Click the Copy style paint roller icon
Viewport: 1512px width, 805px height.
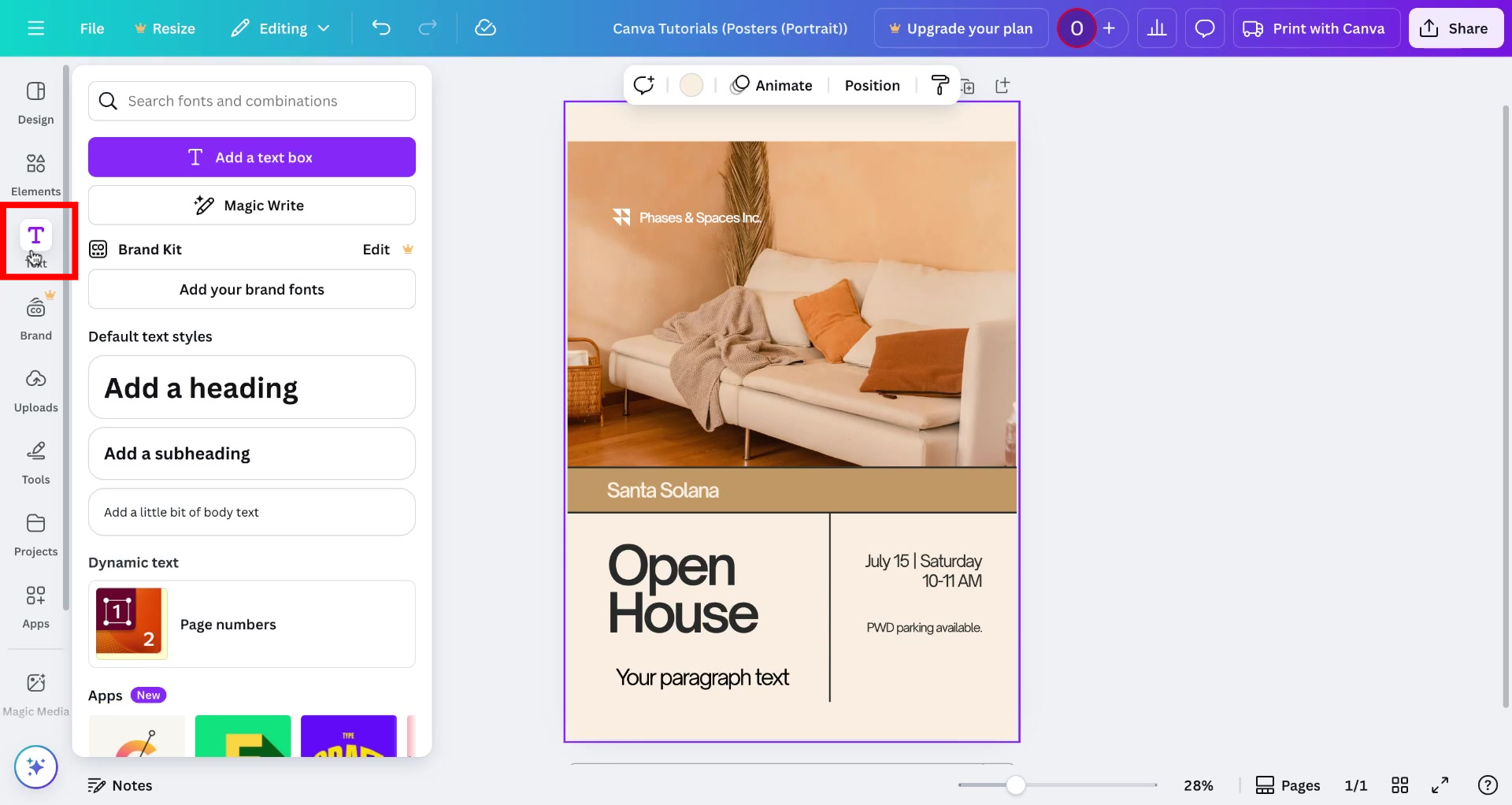pos(940,85)
